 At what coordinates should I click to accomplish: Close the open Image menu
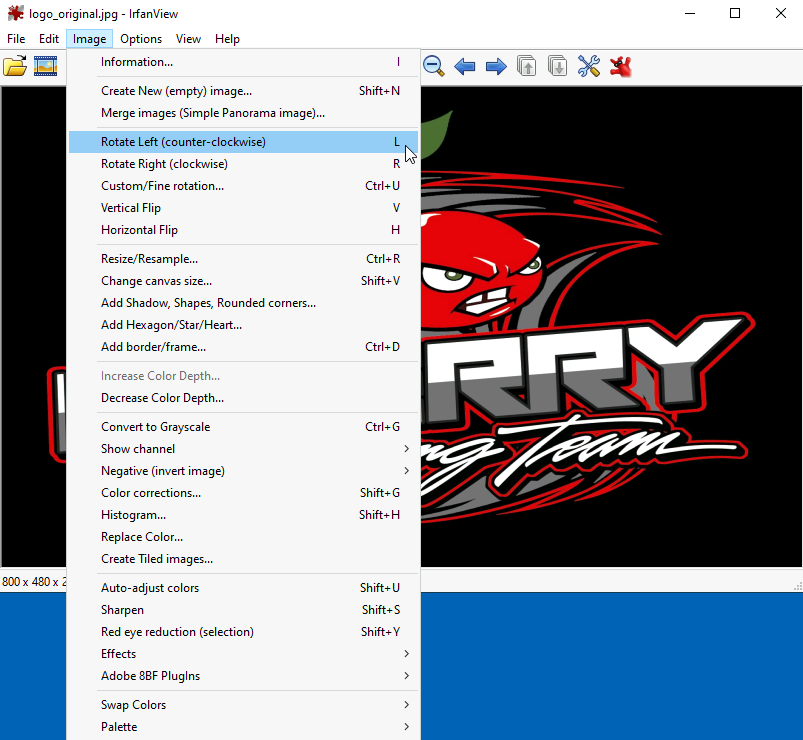(89, 39)
